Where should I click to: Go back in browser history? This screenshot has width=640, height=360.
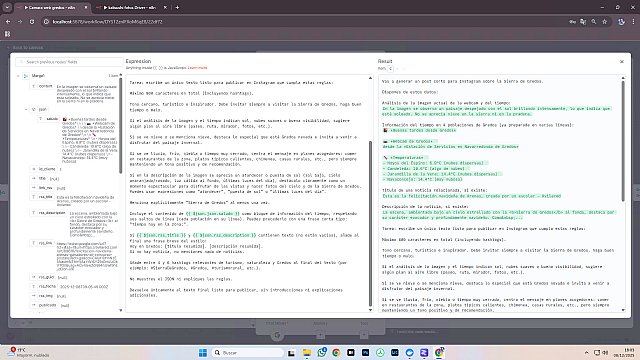tap(8, 22)
